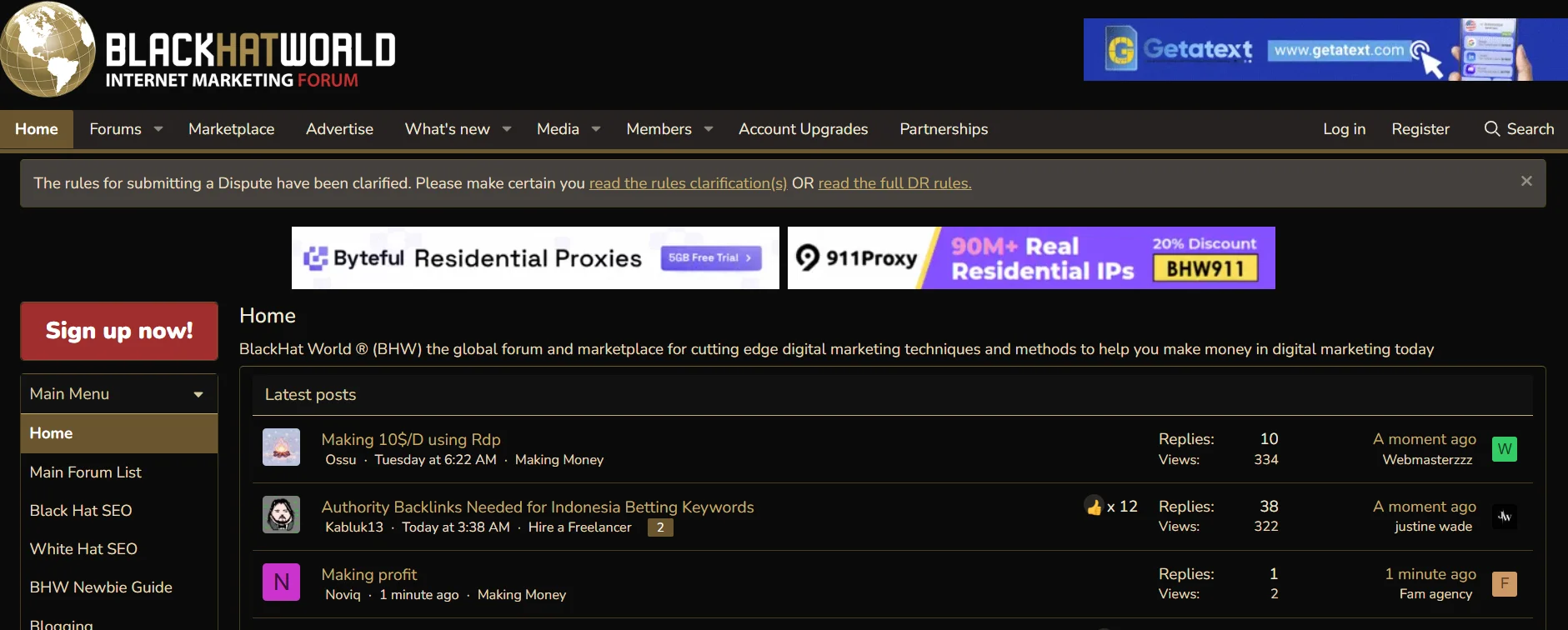
Task: Dismiss the dispute rules notice
Action: [1526, 181]
